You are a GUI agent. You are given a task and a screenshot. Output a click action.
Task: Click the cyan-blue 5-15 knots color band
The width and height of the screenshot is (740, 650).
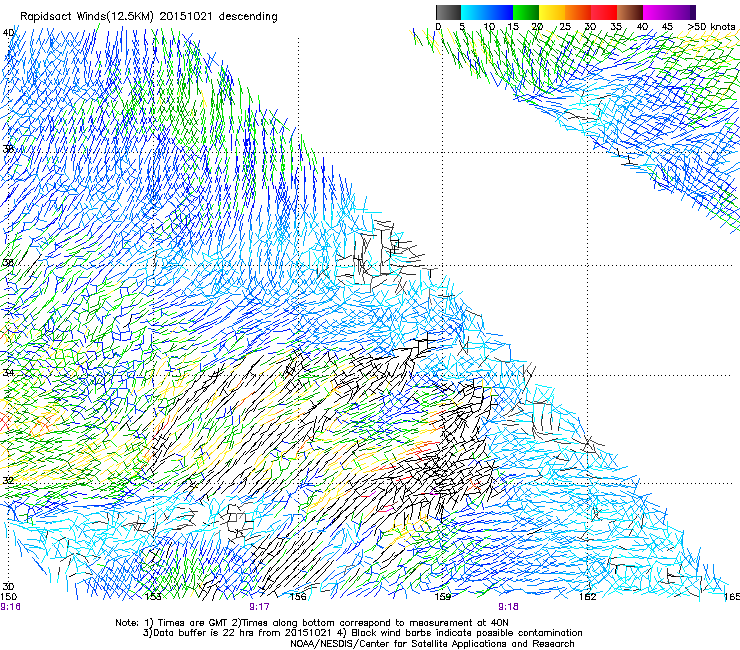[487, 12]
